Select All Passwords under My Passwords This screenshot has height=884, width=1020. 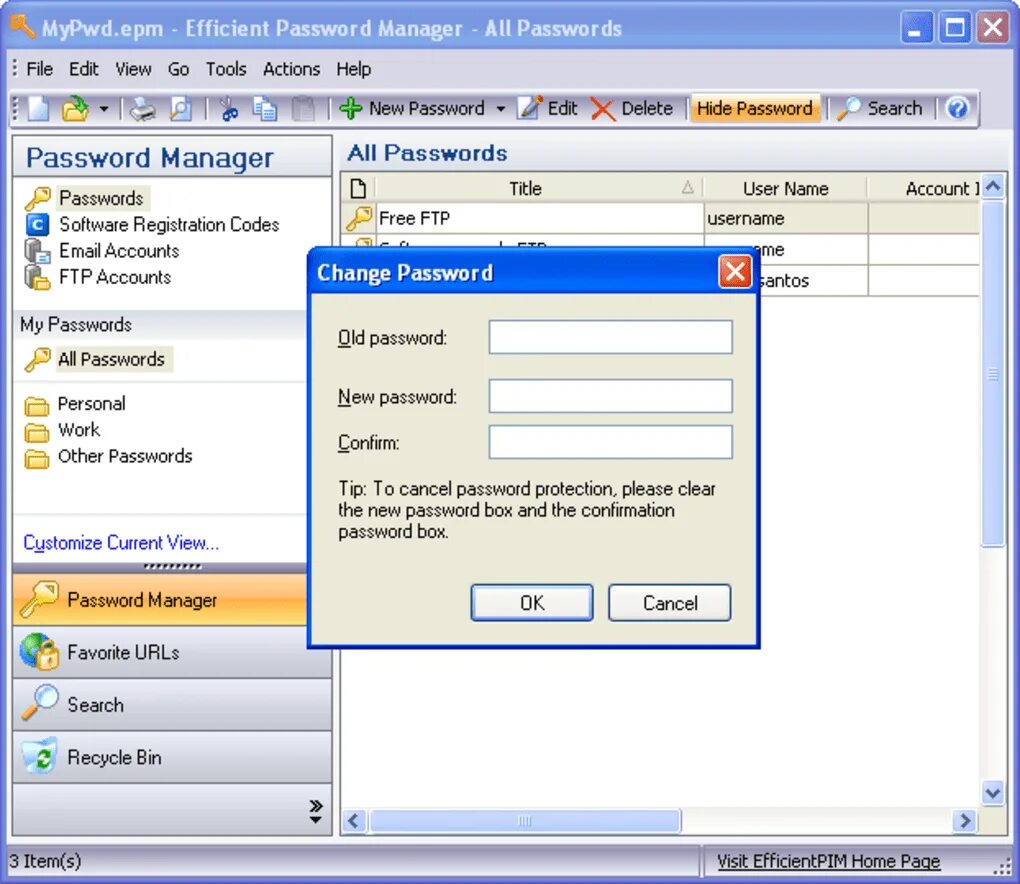coord(111,359)
